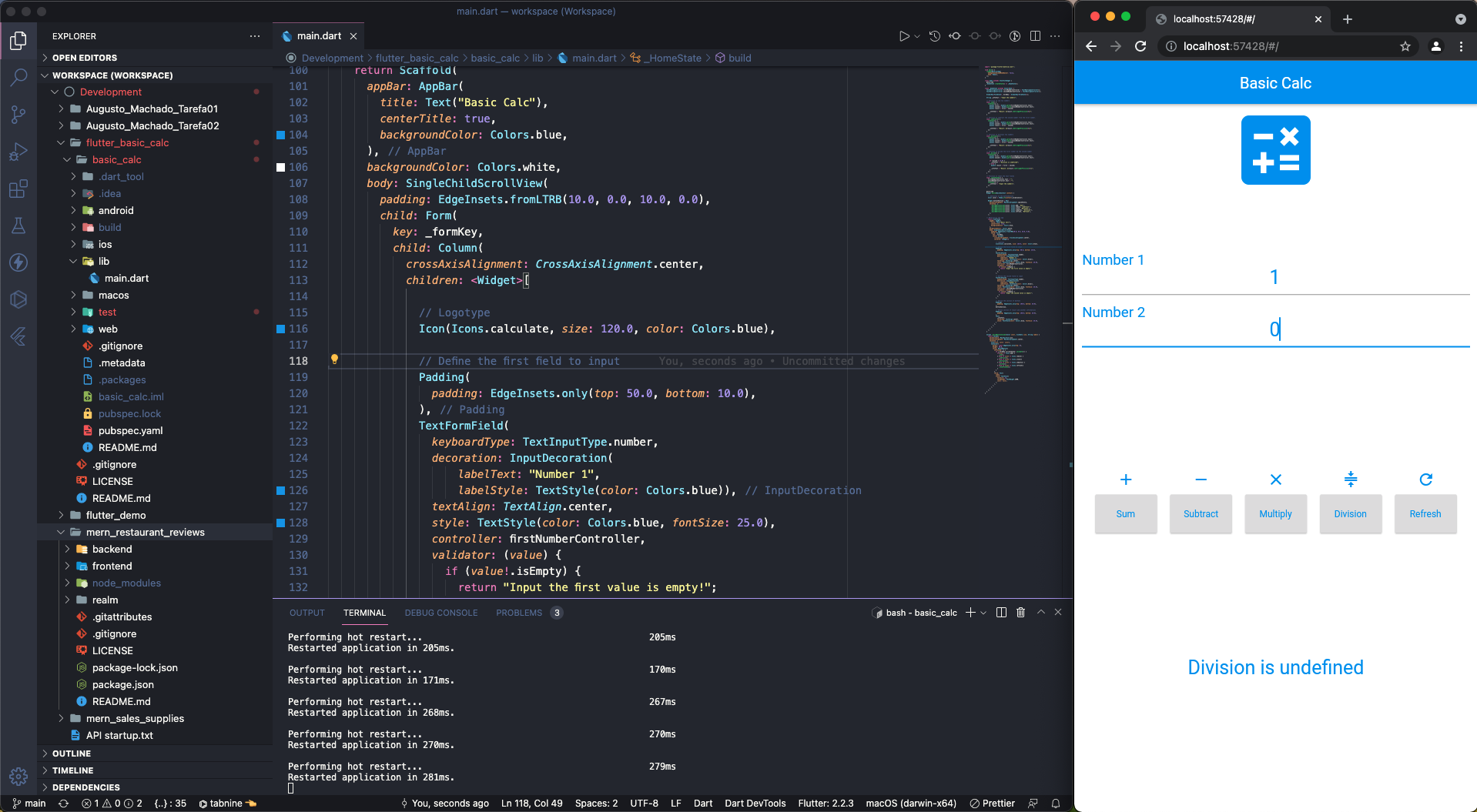Screen dimensions: 1477x812
Task: Click the Refresh button in Basic Calc
Action: (1425, 513)
